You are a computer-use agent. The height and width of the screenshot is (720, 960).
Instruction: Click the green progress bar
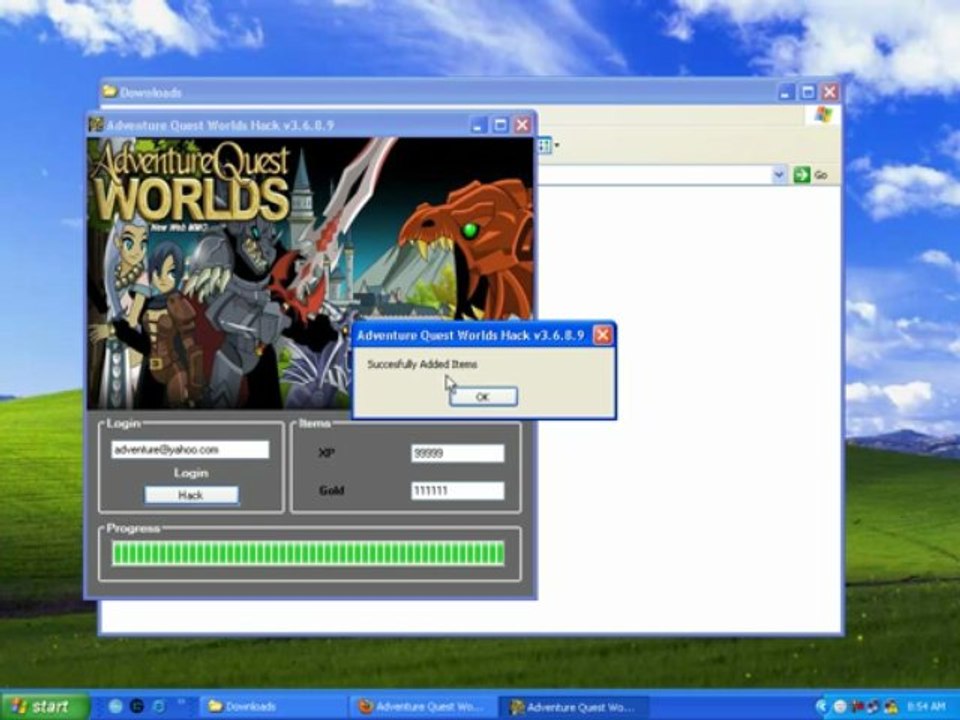pos(308,553)
